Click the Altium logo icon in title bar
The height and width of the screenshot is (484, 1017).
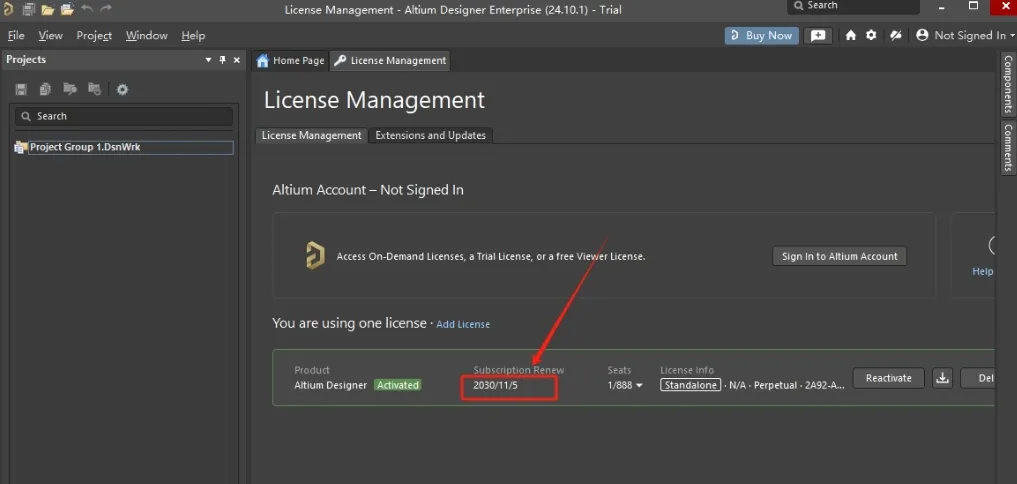[8, 9]
